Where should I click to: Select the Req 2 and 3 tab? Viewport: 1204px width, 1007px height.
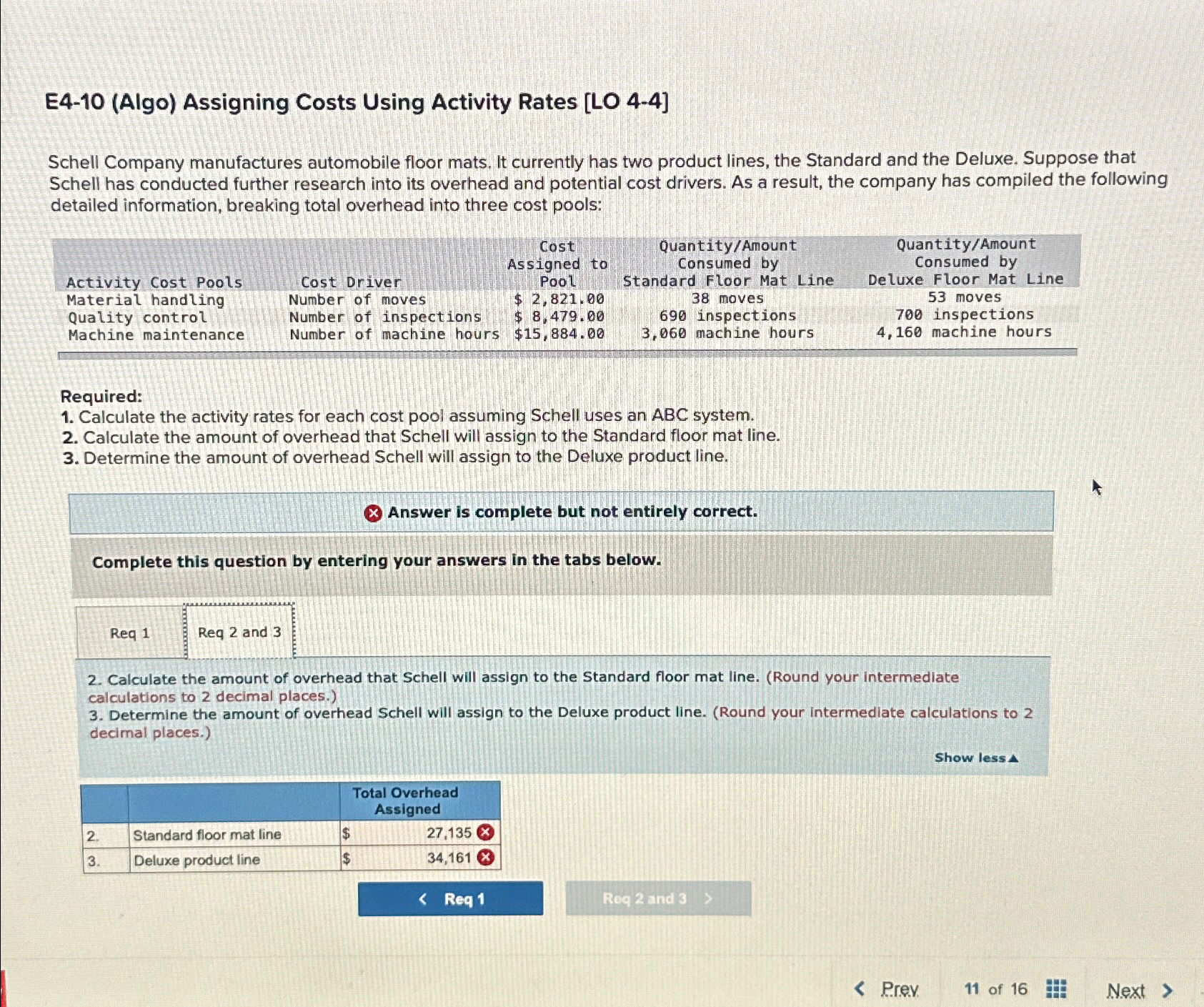pyautogui.click(x=239, y=632)
